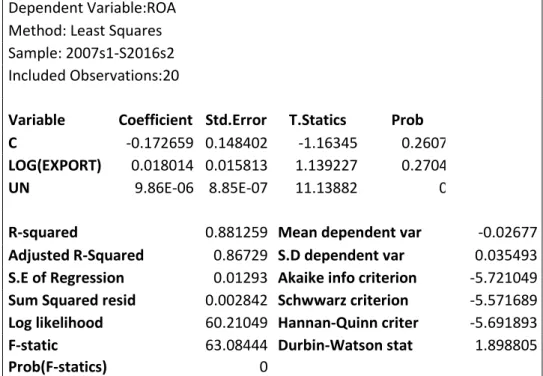The image size is (543, 376).
Task: Select the LOG(EXPORT) variable row label
Action: pyautogui.click(x=55, y=165)
